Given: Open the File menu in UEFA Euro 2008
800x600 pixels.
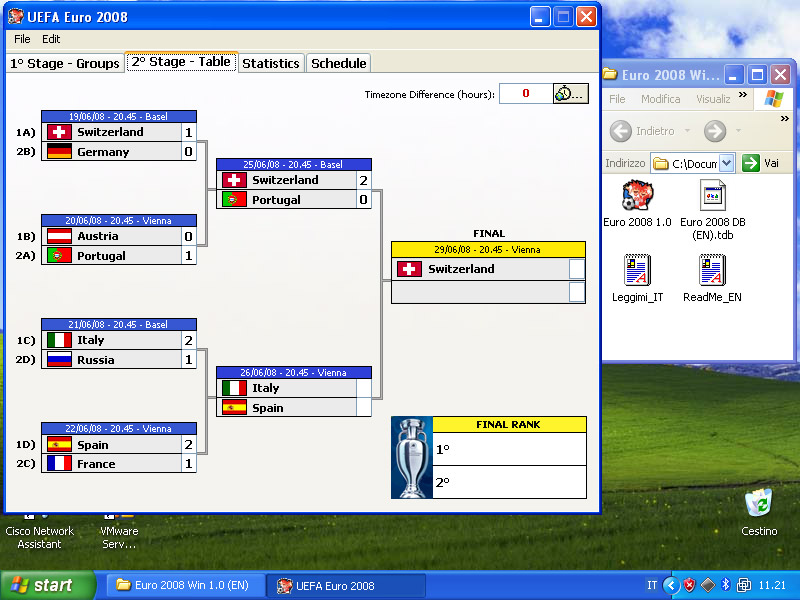Looking at the screenshot, I should coord(22,39).
